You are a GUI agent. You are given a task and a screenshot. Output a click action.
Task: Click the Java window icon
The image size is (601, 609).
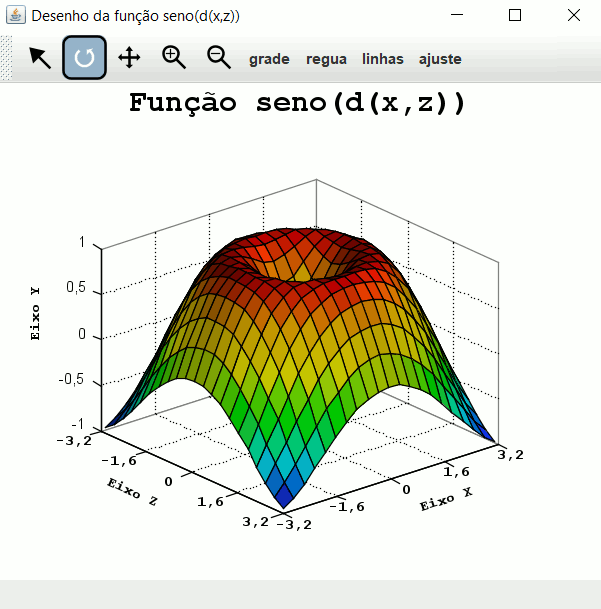(x=16, y=15)
